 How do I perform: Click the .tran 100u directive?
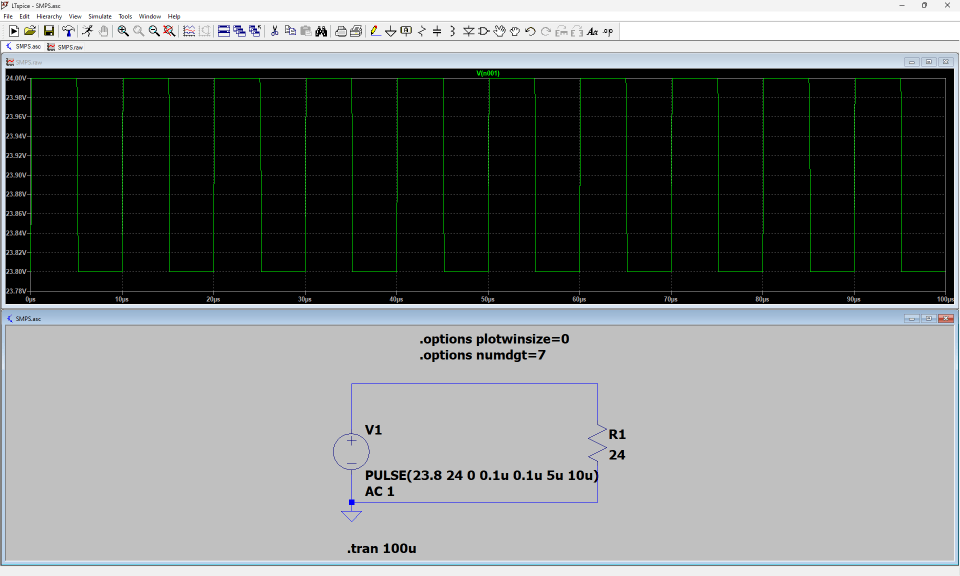click(x=382, y=548)
